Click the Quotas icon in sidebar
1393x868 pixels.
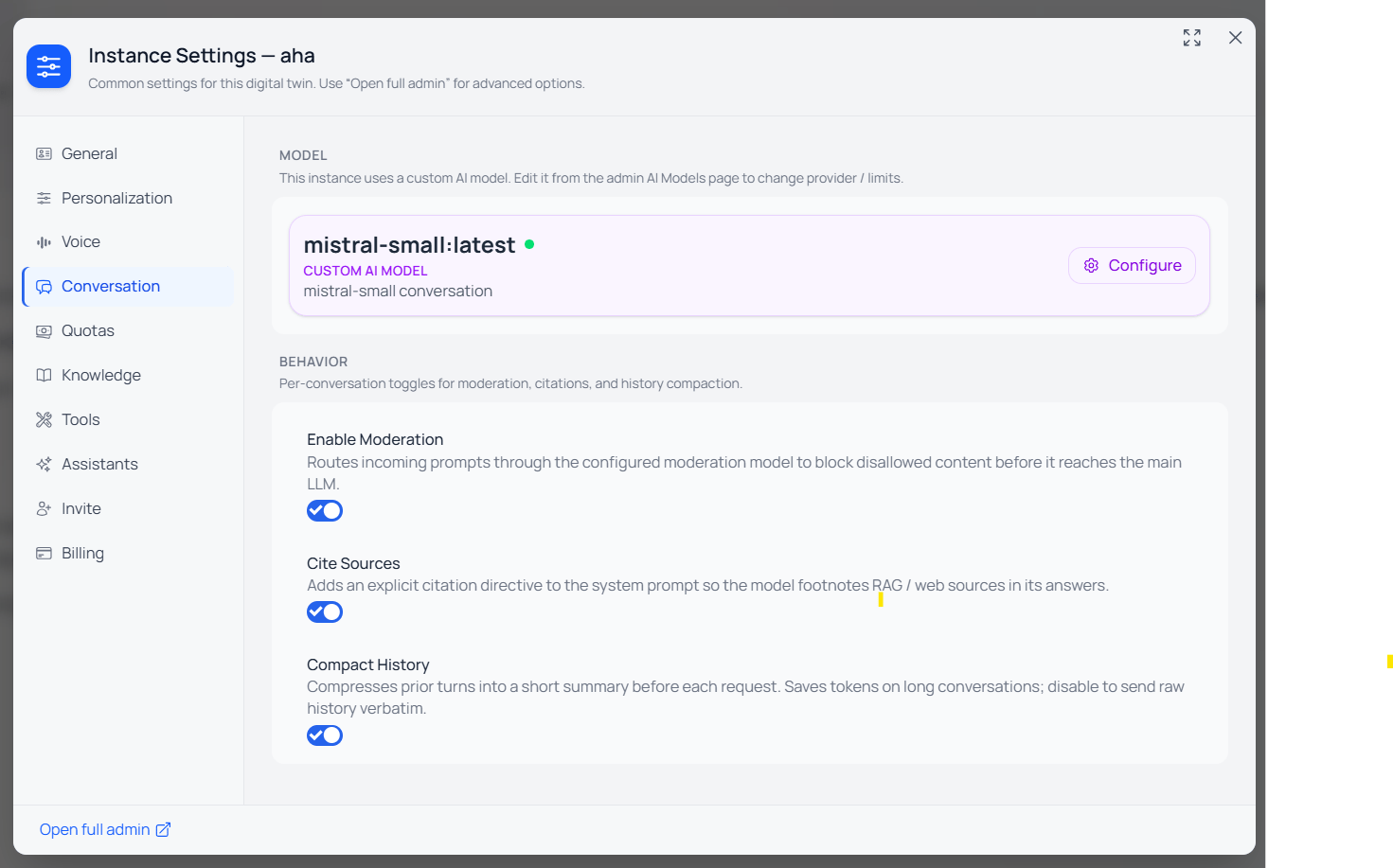pyautogui.click(x=44, y=331)
